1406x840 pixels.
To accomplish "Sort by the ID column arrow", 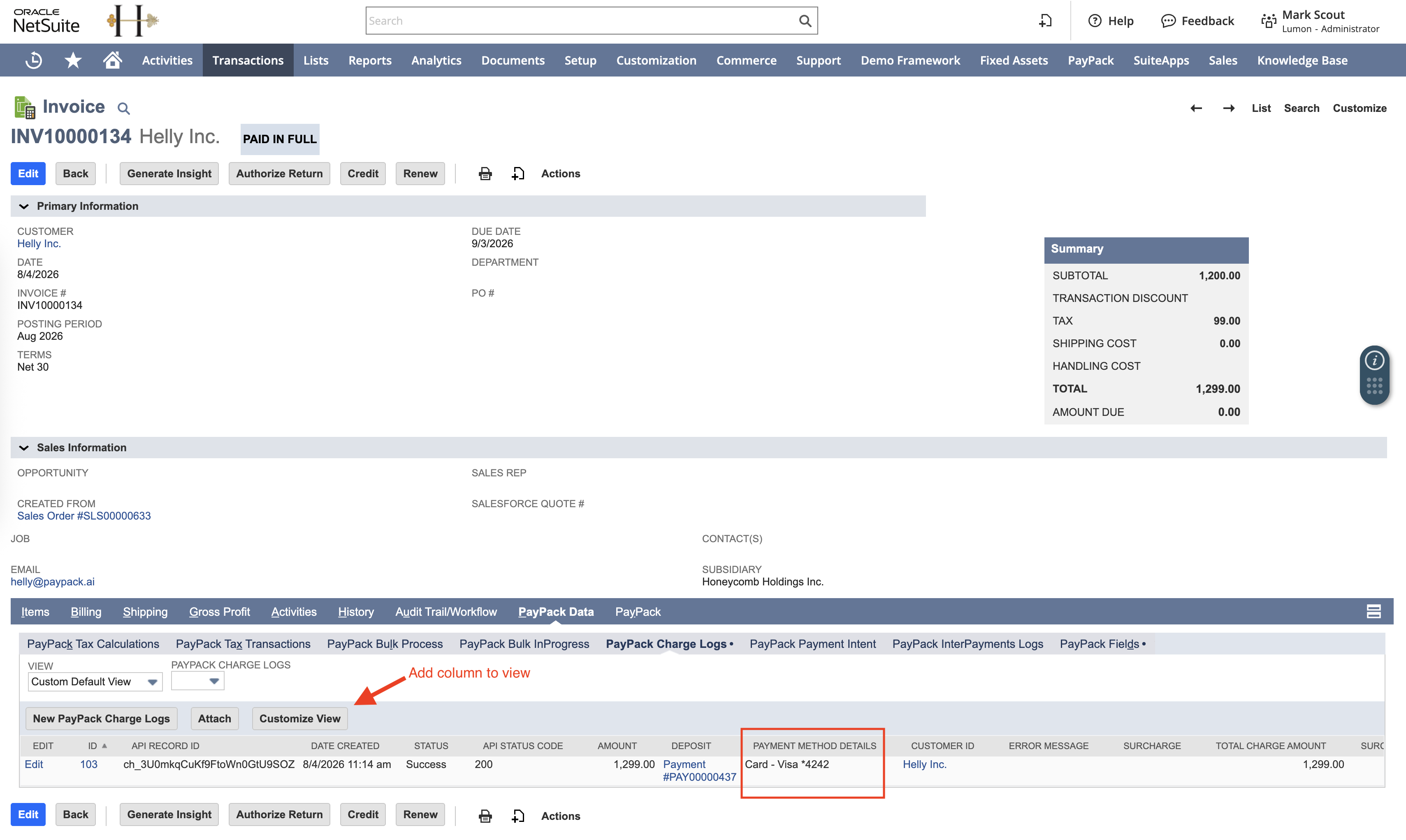I will point(104,745).
